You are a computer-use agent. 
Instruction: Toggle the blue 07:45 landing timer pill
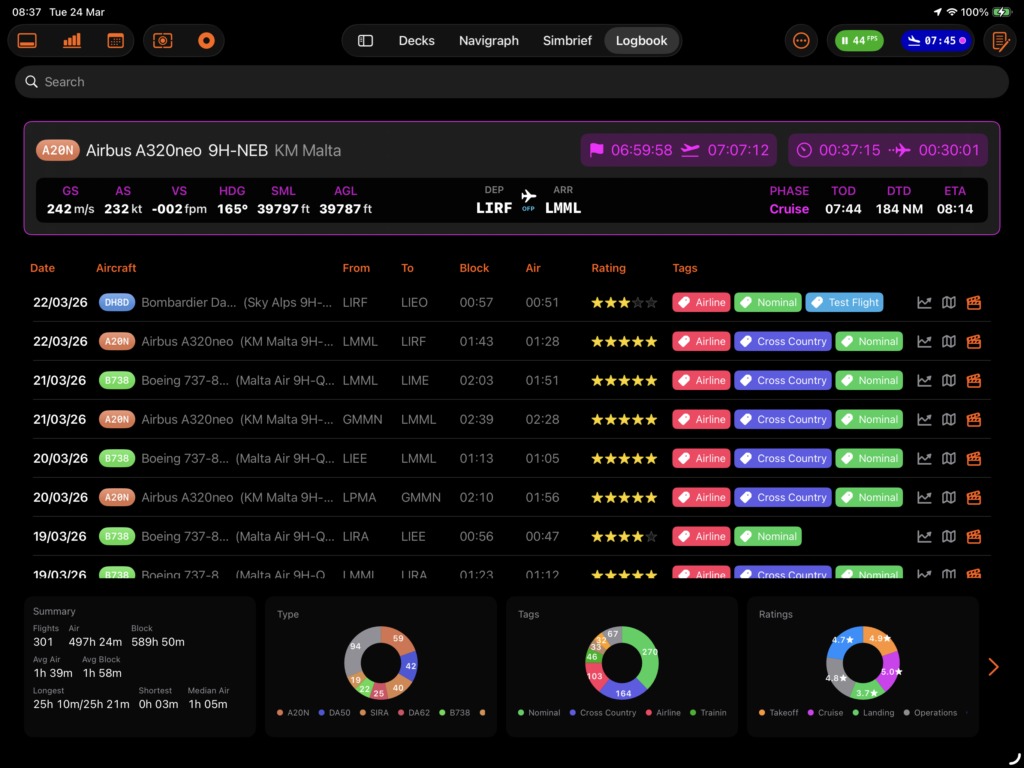click(935, 41)
